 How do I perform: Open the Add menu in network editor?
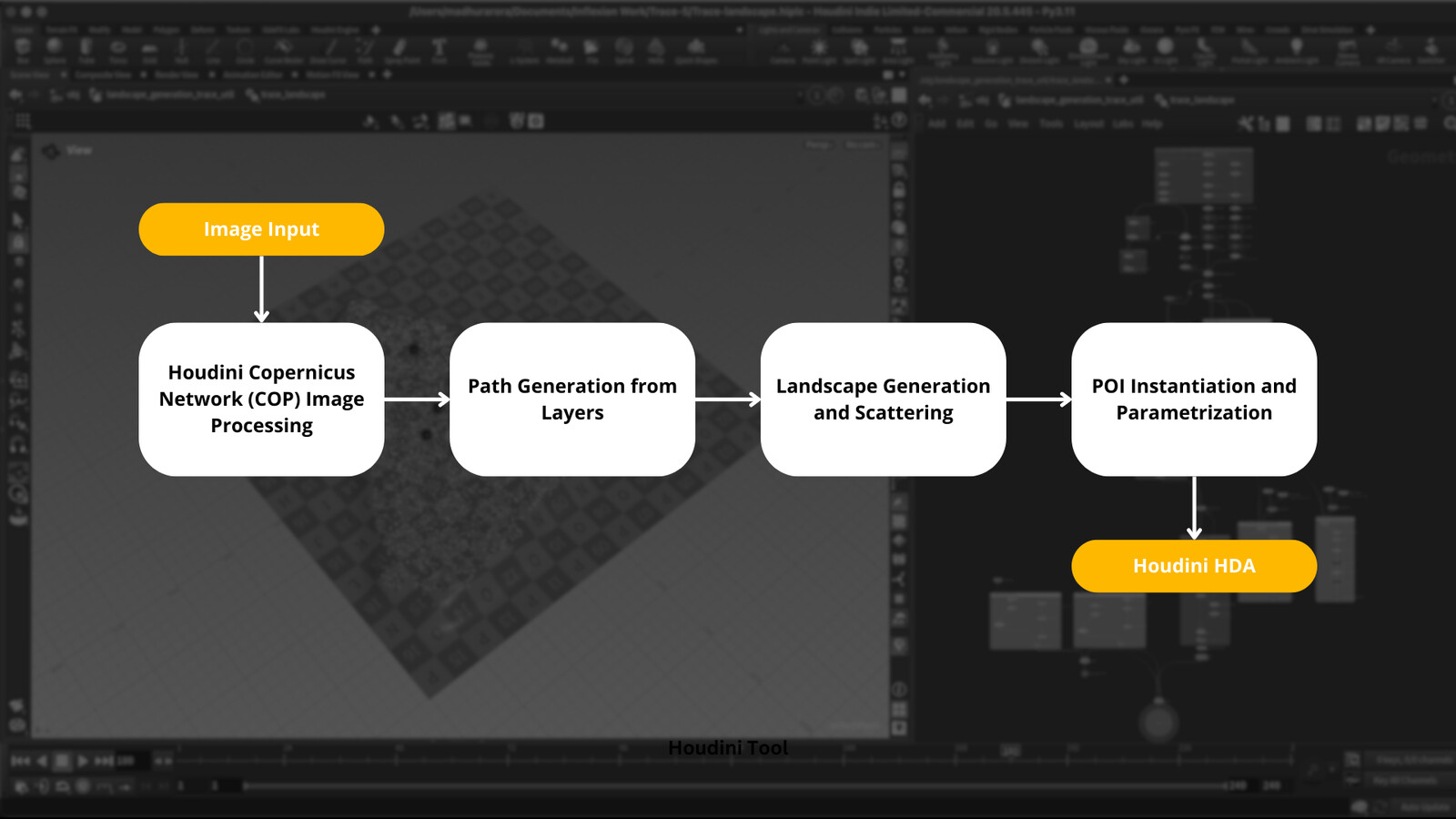coord(937,124)
